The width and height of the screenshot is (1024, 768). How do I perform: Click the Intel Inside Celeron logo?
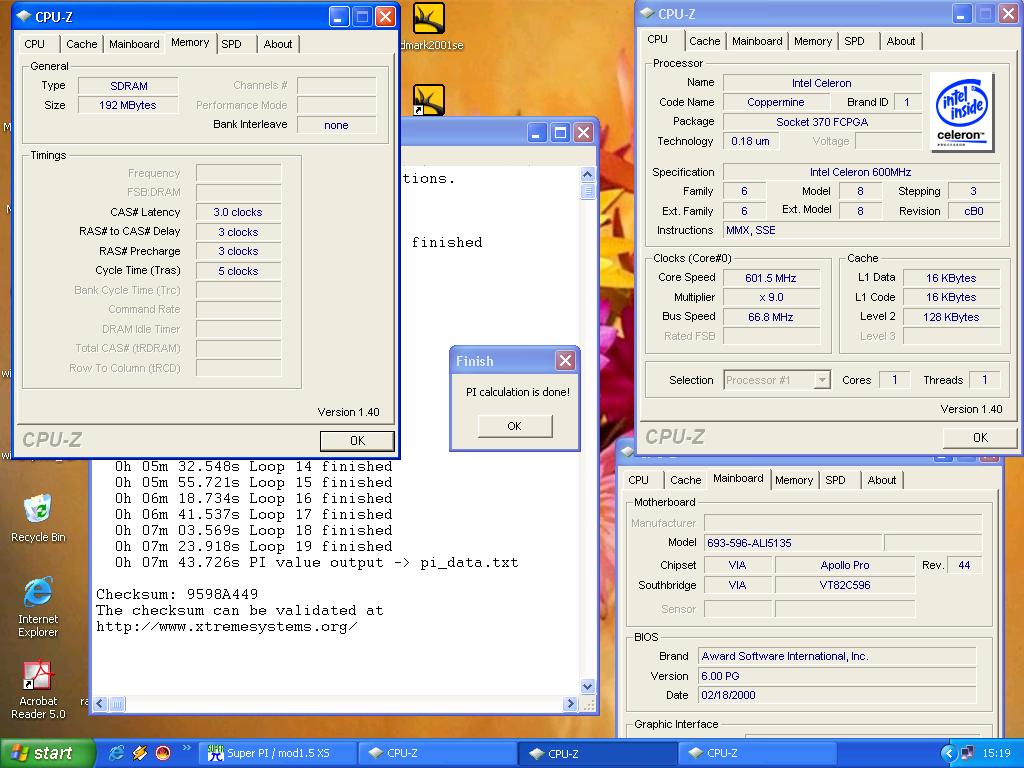point(961,112)
